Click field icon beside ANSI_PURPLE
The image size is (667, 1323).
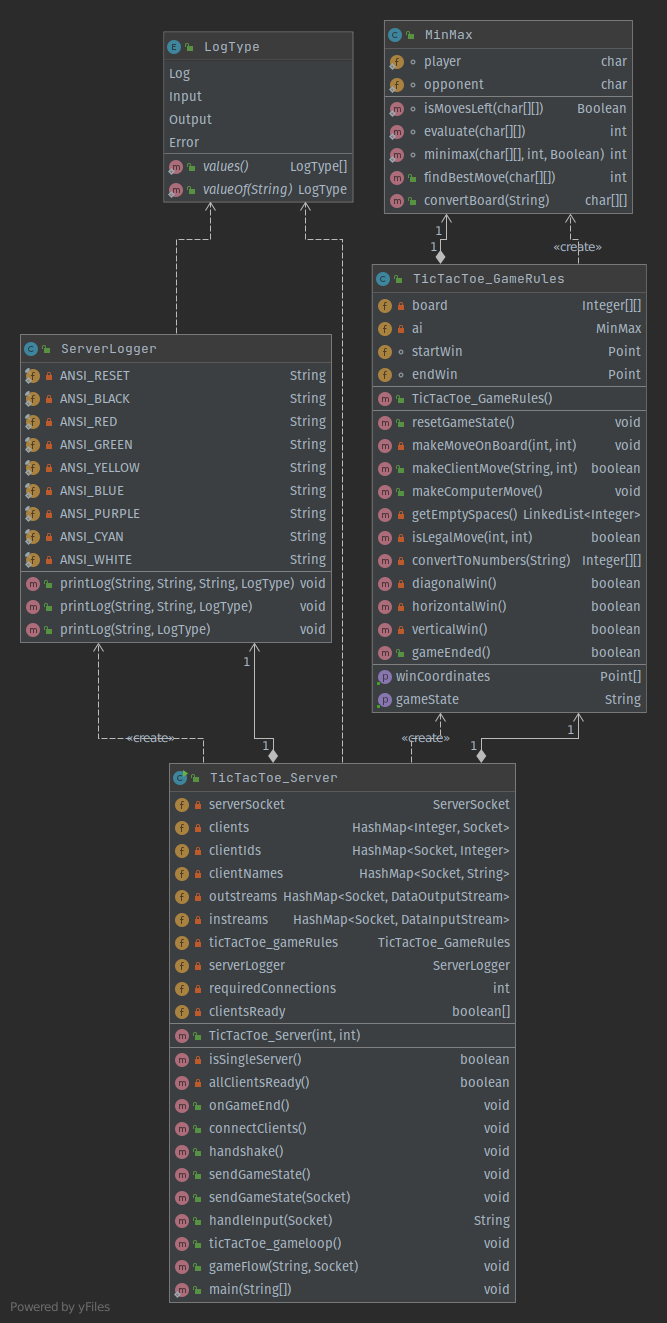(32, 513)
